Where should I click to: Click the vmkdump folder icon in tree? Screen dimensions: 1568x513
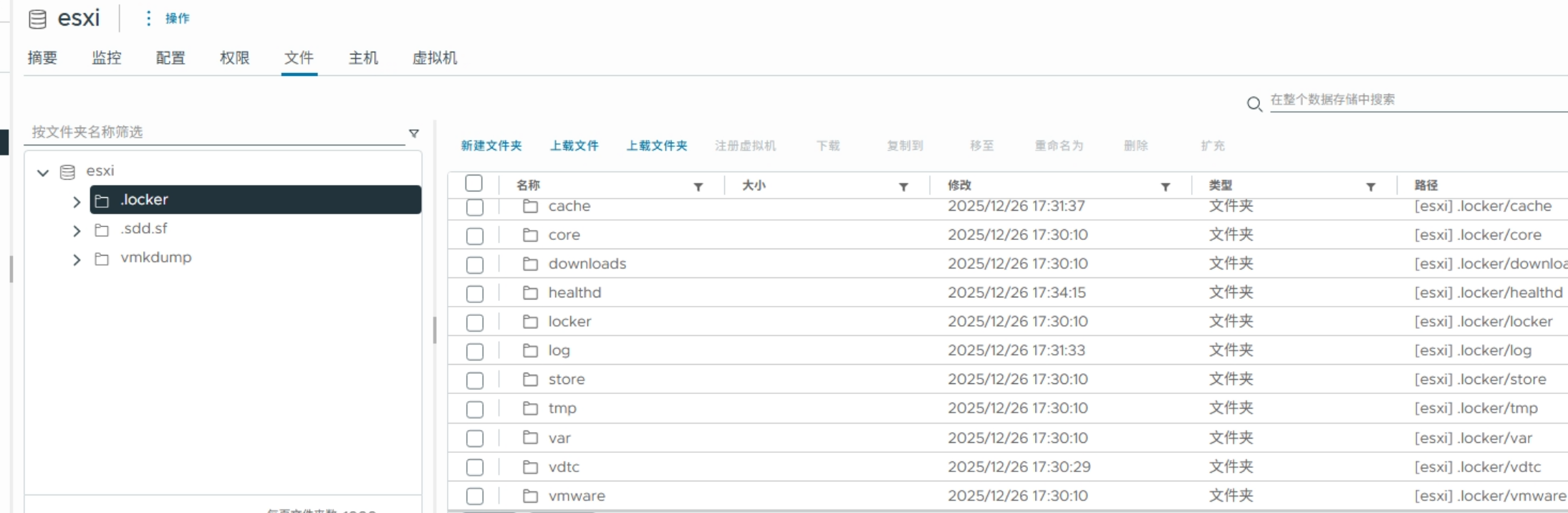pos(102,259)
